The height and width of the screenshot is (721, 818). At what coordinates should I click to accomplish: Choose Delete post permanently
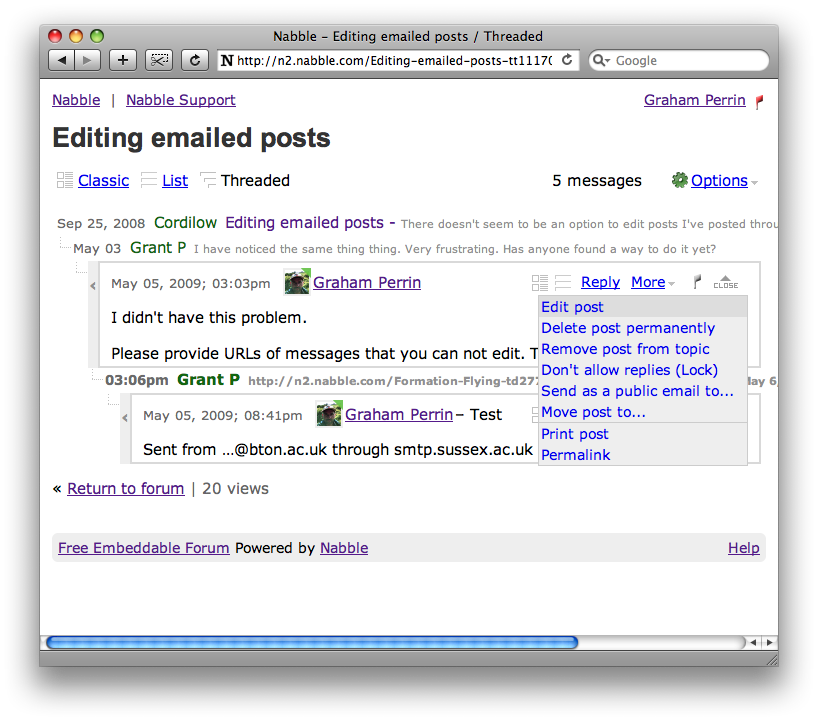pos(628,328)
